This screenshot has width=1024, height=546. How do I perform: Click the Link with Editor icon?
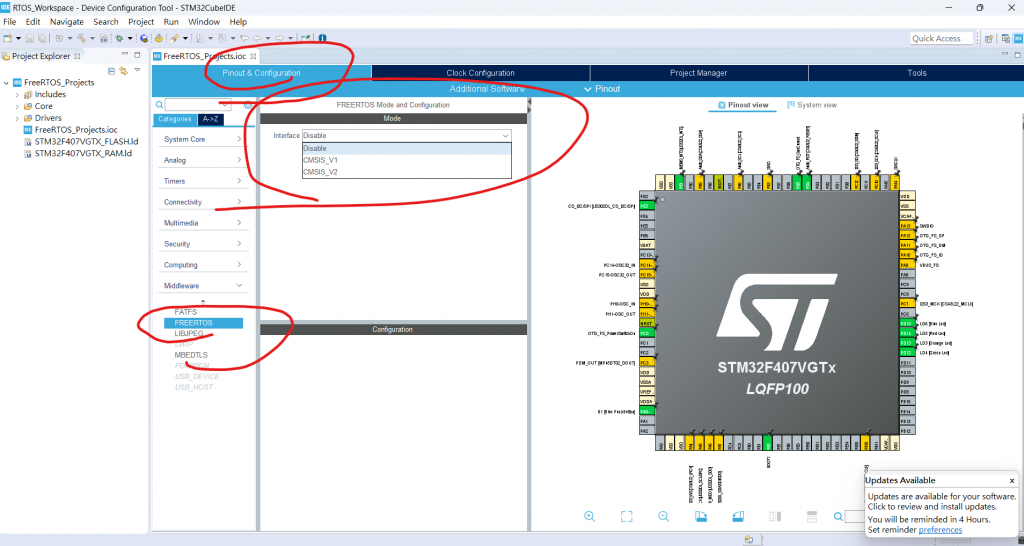tap(123, 70)
